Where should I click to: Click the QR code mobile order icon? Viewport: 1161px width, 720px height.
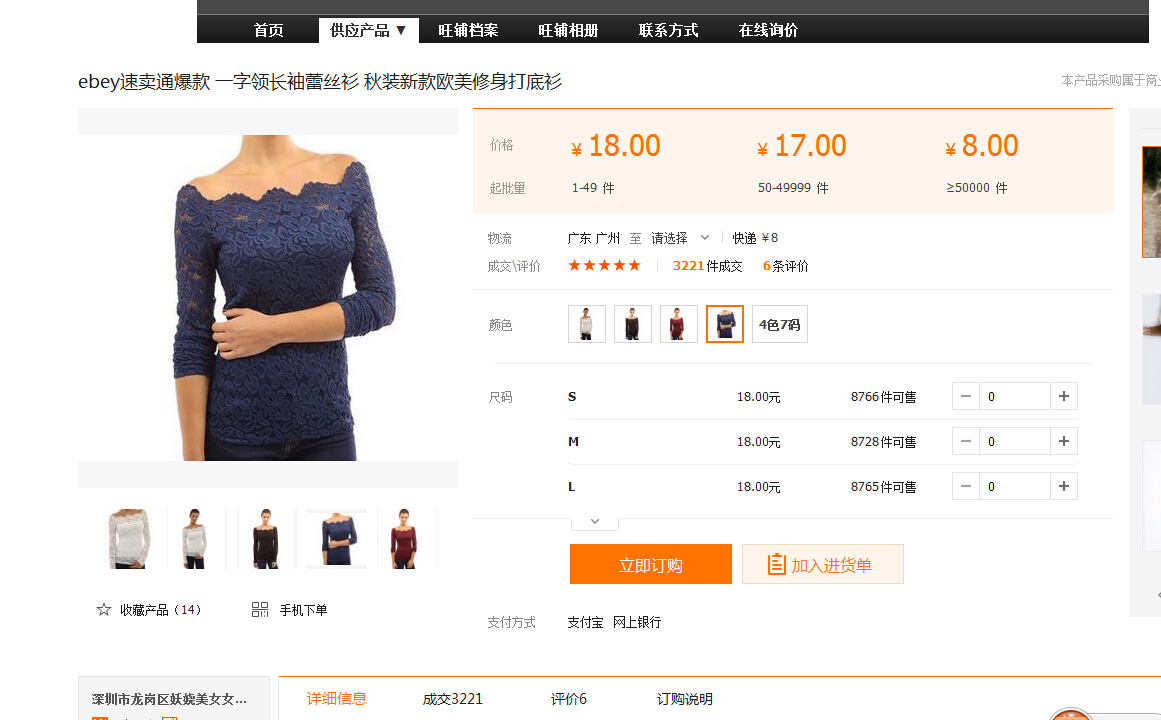260,609
